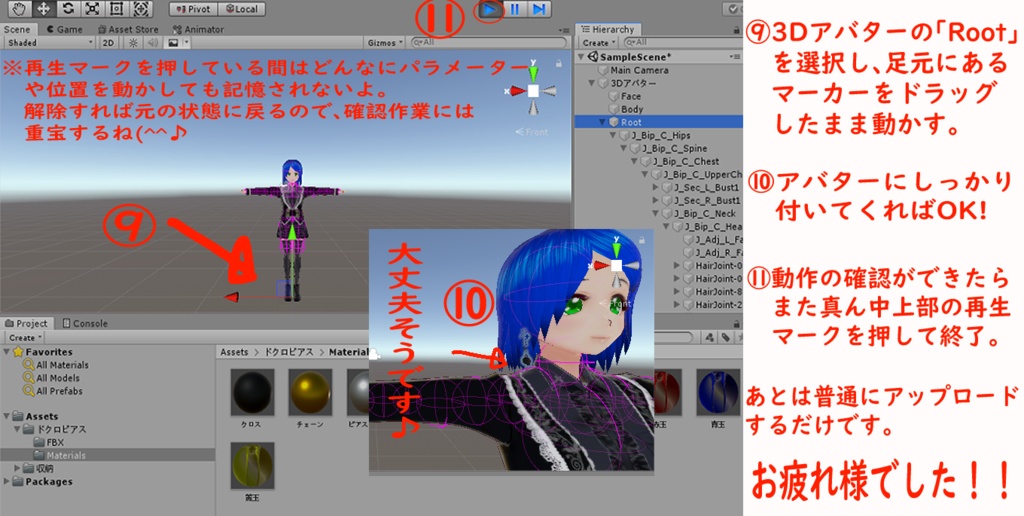Collapse the SampleScene row
Image resolution: width=1024 pixels, height=516 pixels.
[x=582, y=57]
